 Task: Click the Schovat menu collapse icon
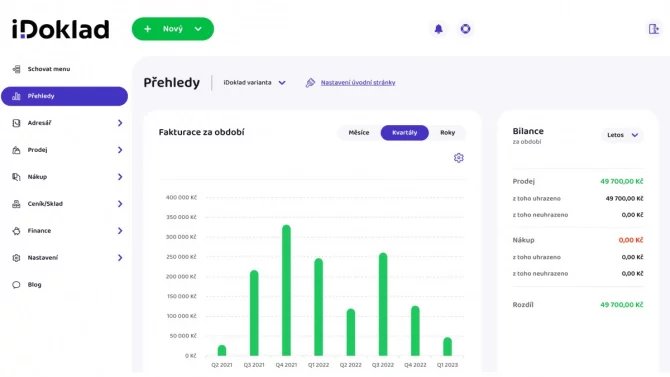[17, 69]
